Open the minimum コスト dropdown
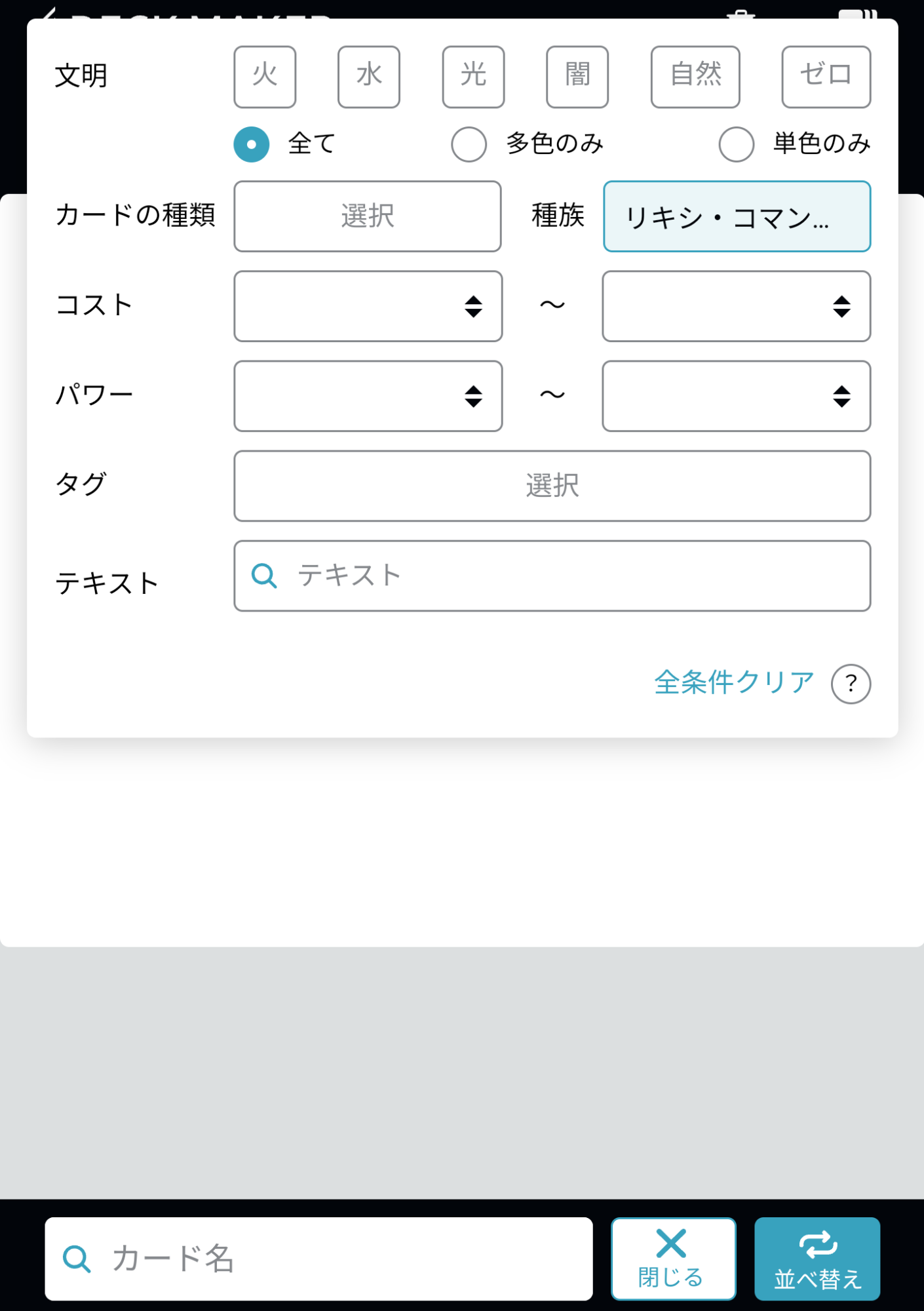924x1311 pixels. coord(368,306)
